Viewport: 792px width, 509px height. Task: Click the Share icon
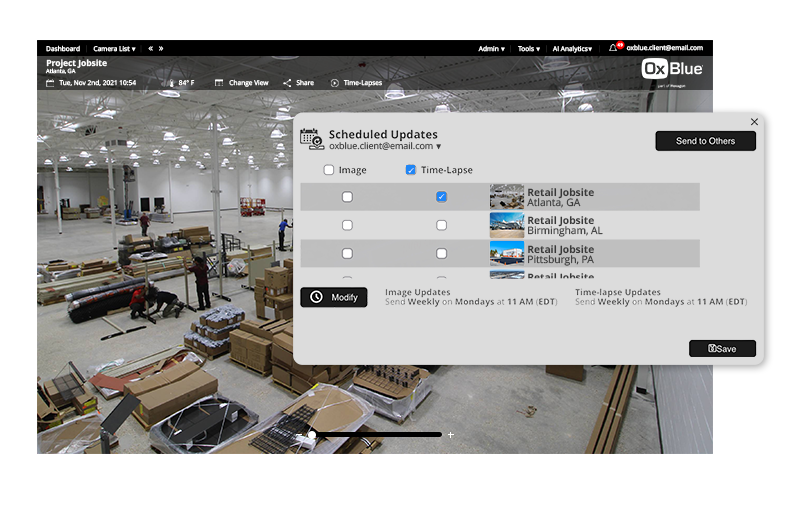point(287,83)
